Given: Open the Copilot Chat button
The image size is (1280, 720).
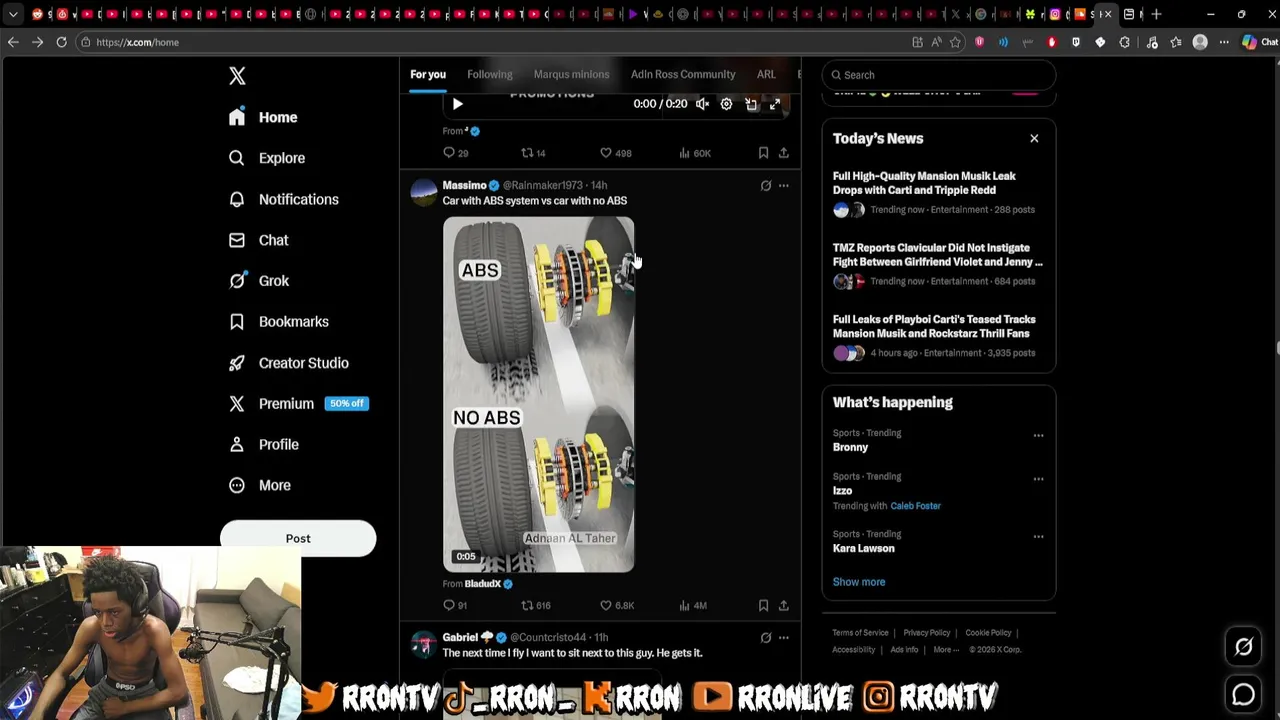Looking at the screenshot, I should pos(1259,42).
